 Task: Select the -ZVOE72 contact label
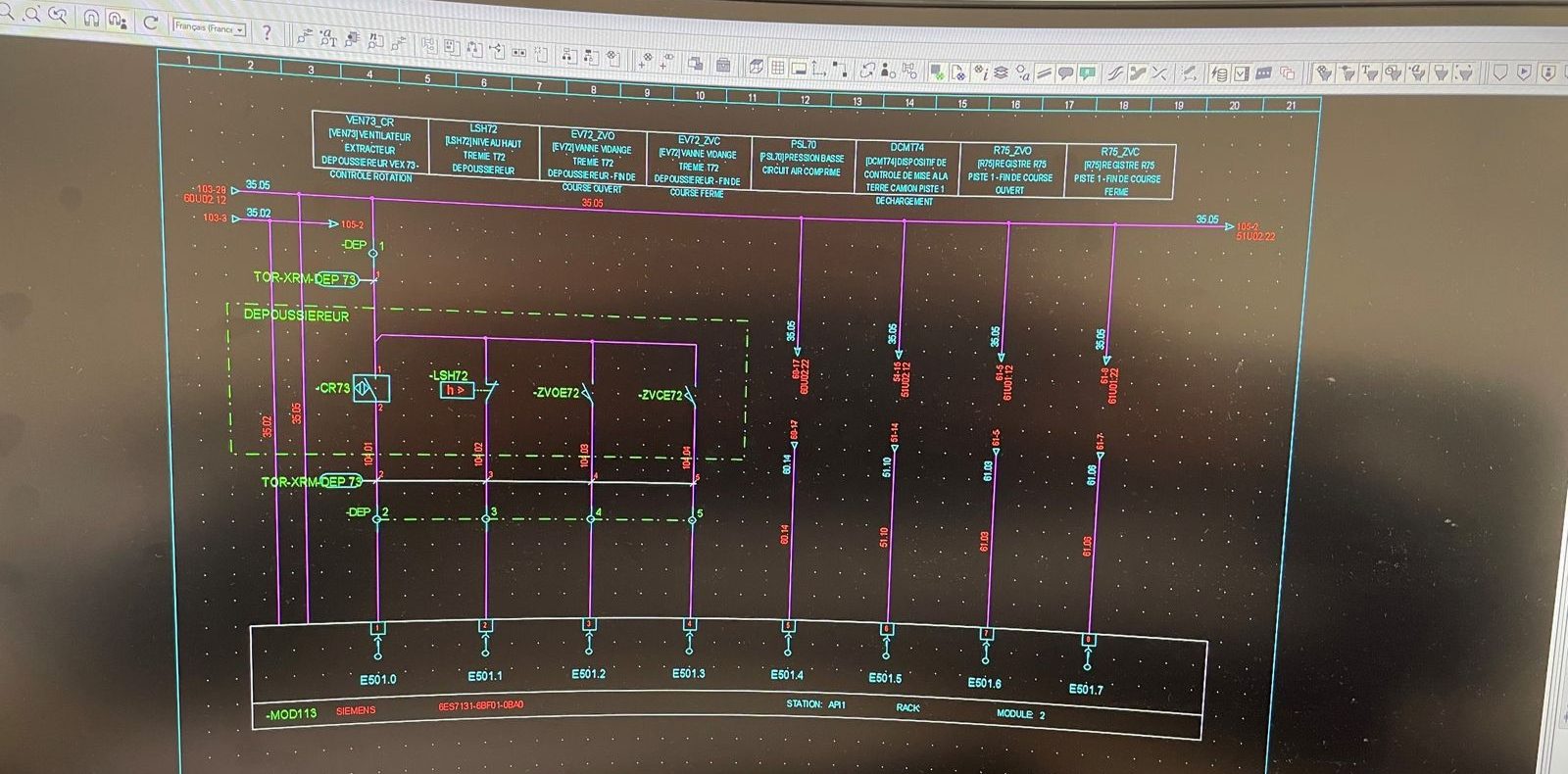(557, 393)
